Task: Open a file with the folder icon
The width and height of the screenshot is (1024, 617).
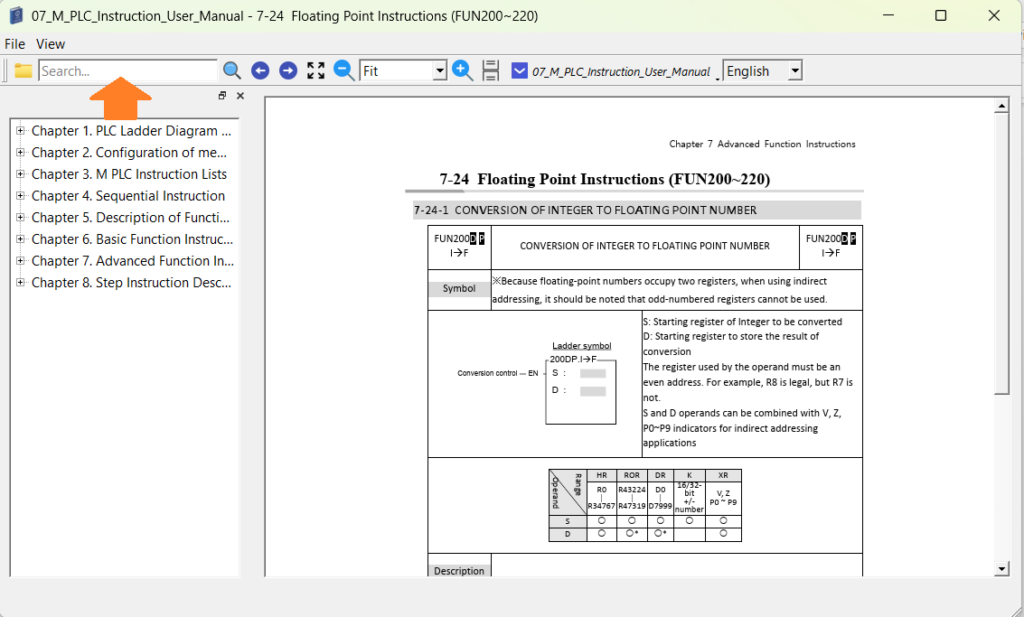Action: (x=24, y=71)
